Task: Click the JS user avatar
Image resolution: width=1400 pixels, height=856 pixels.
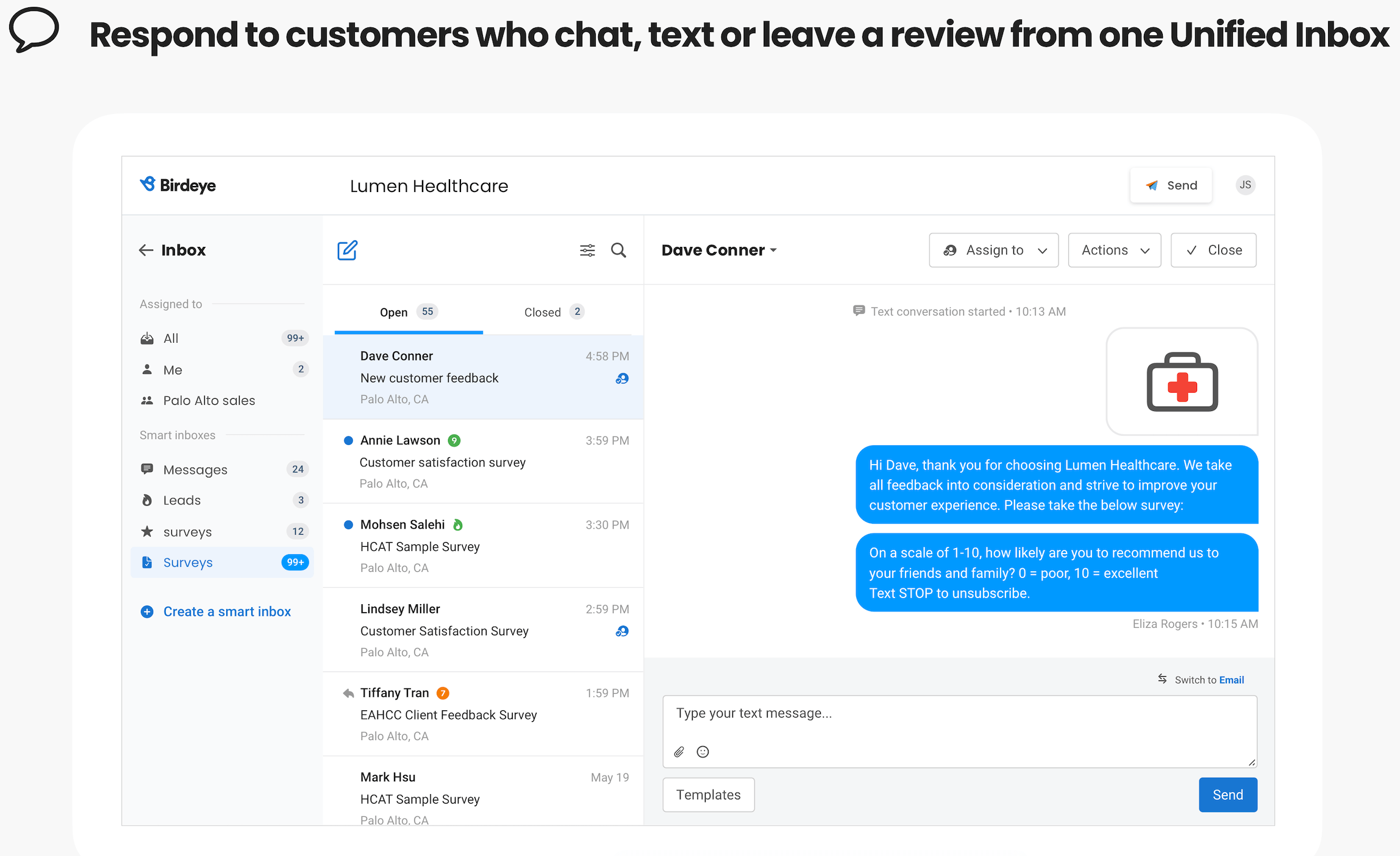Action: coord(1245,185)
